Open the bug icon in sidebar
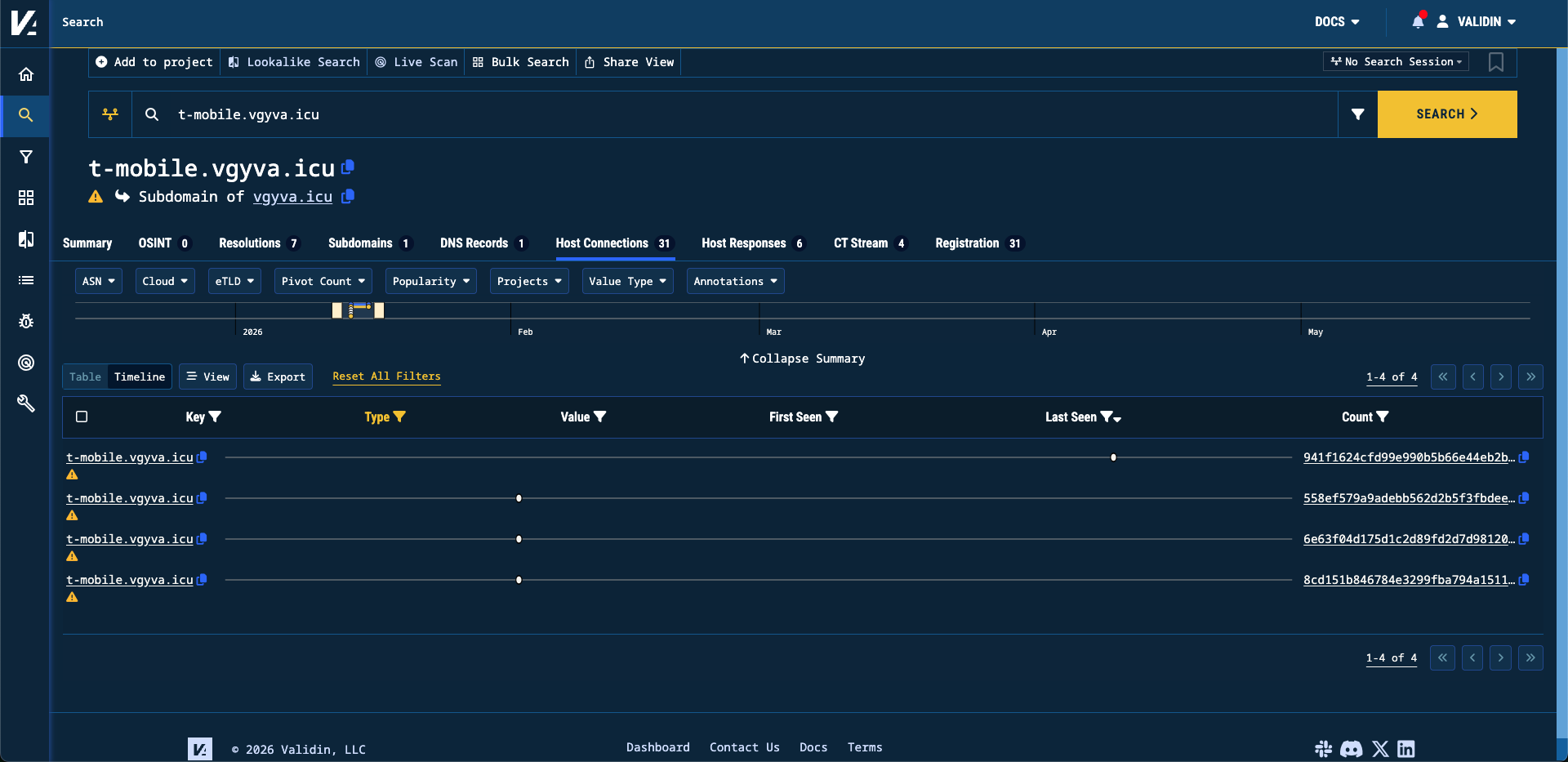Screen dimensions: 1568x762 (26, 321)
